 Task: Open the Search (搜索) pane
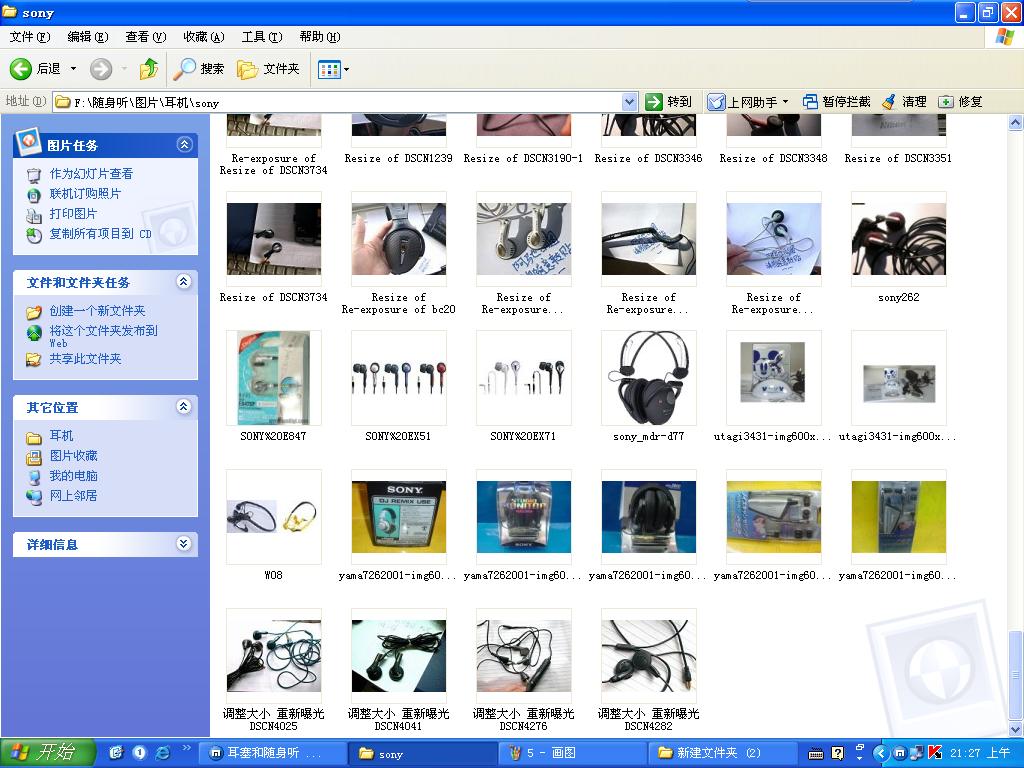(199, 69)
